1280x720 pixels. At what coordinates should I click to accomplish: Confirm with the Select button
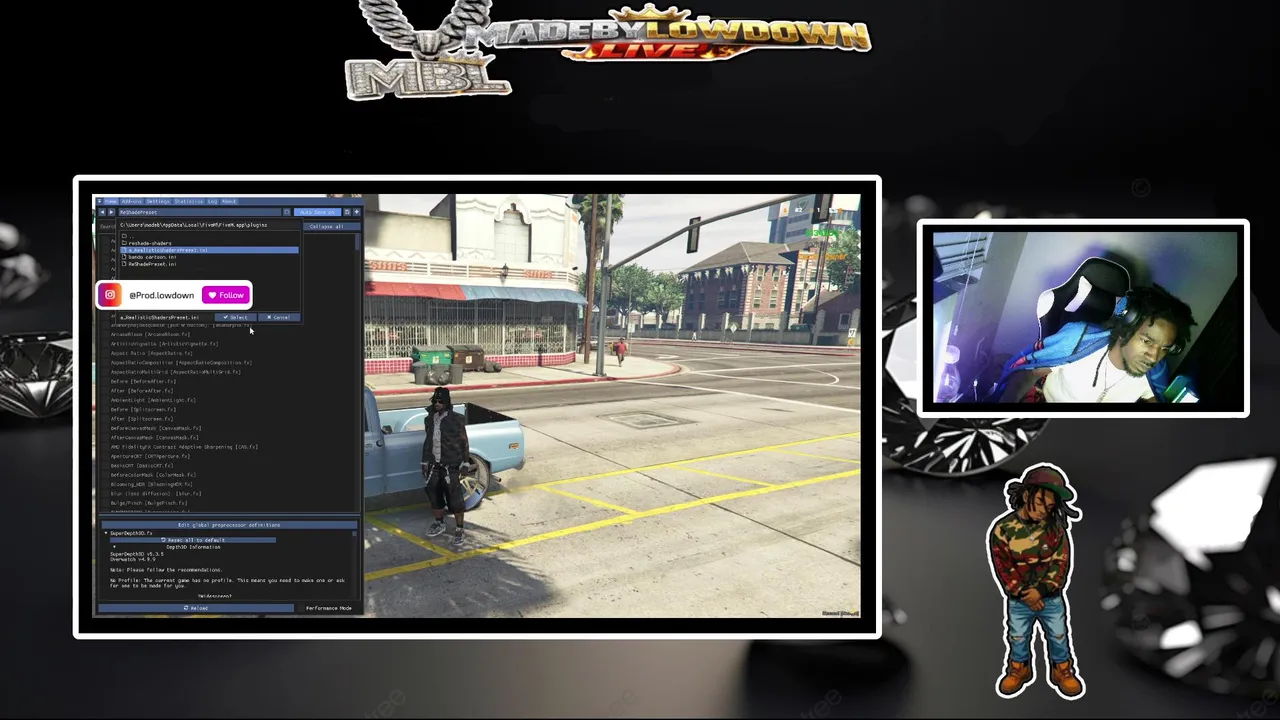coord(236,317)
